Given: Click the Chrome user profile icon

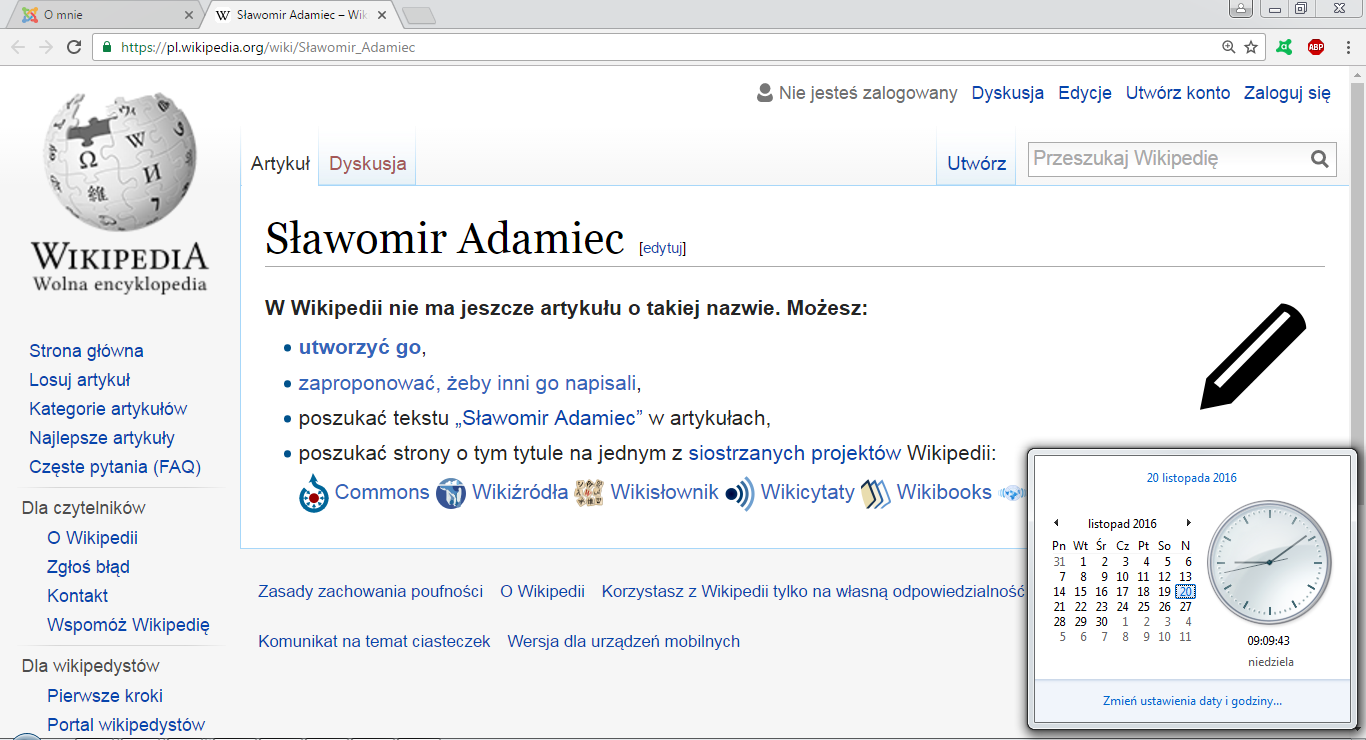Looking at the screenshot, I should tap(1240, 9).
